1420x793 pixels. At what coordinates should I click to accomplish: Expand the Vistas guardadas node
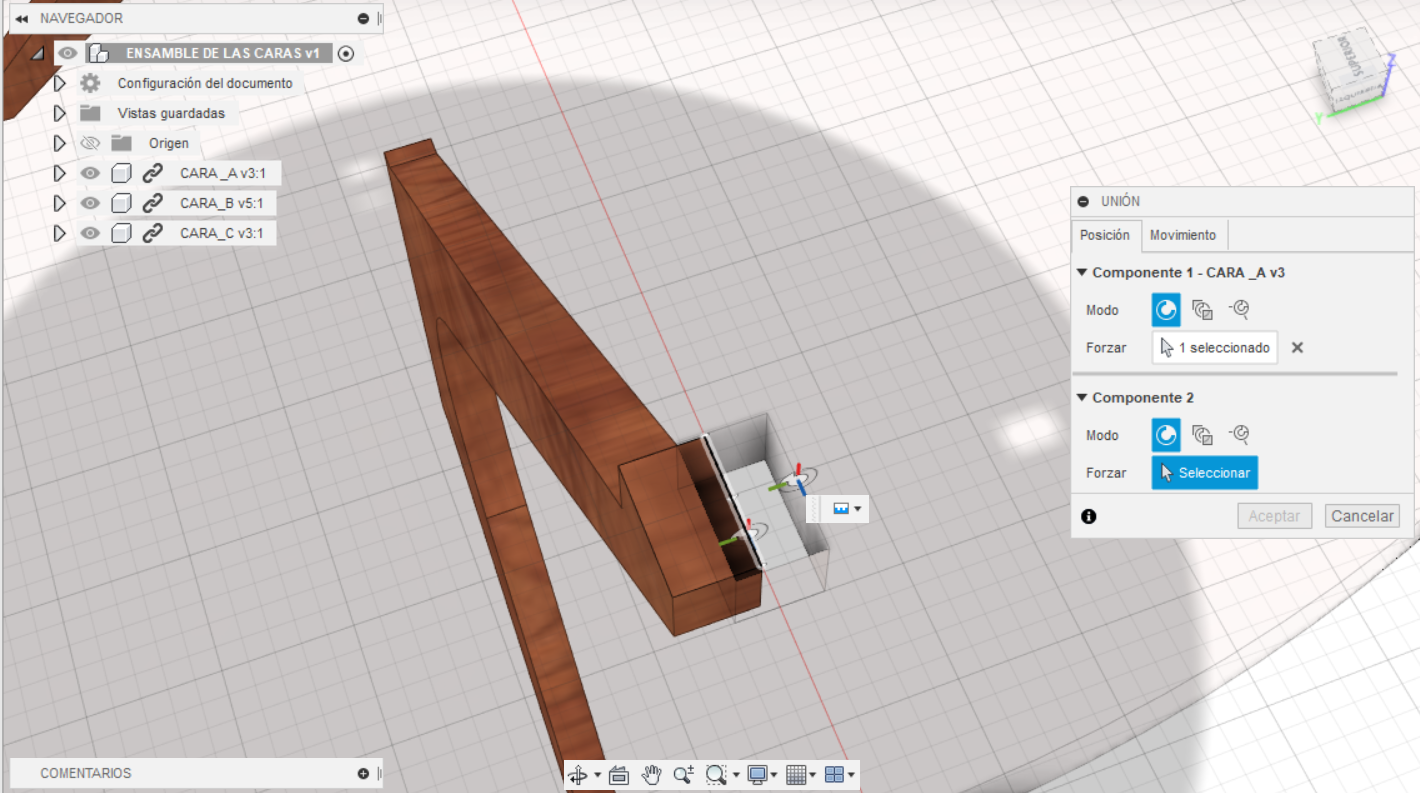59,113
